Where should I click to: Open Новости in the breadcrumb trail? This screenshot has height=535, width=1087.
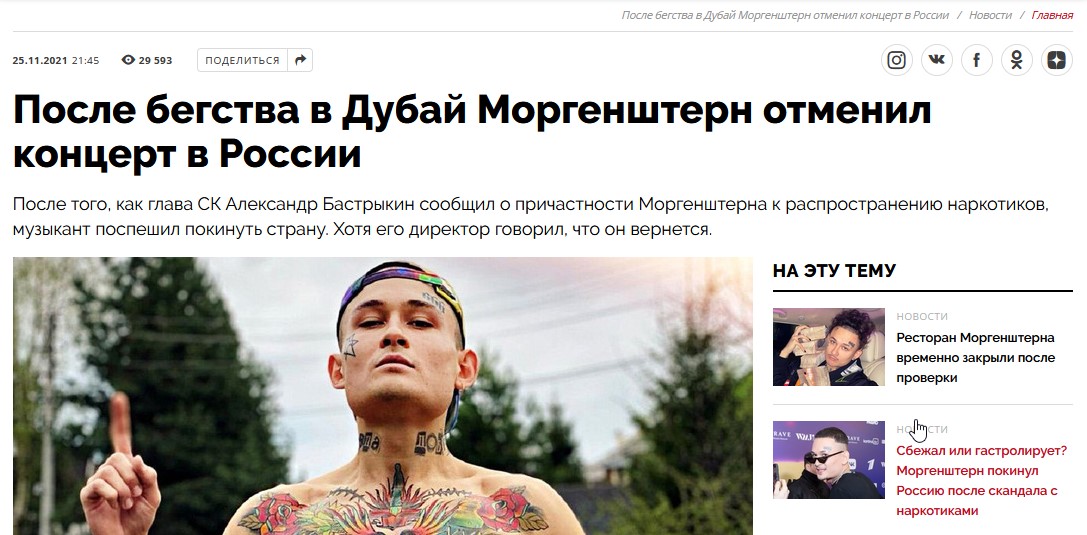pyautogui.click(x=990, y=15)
